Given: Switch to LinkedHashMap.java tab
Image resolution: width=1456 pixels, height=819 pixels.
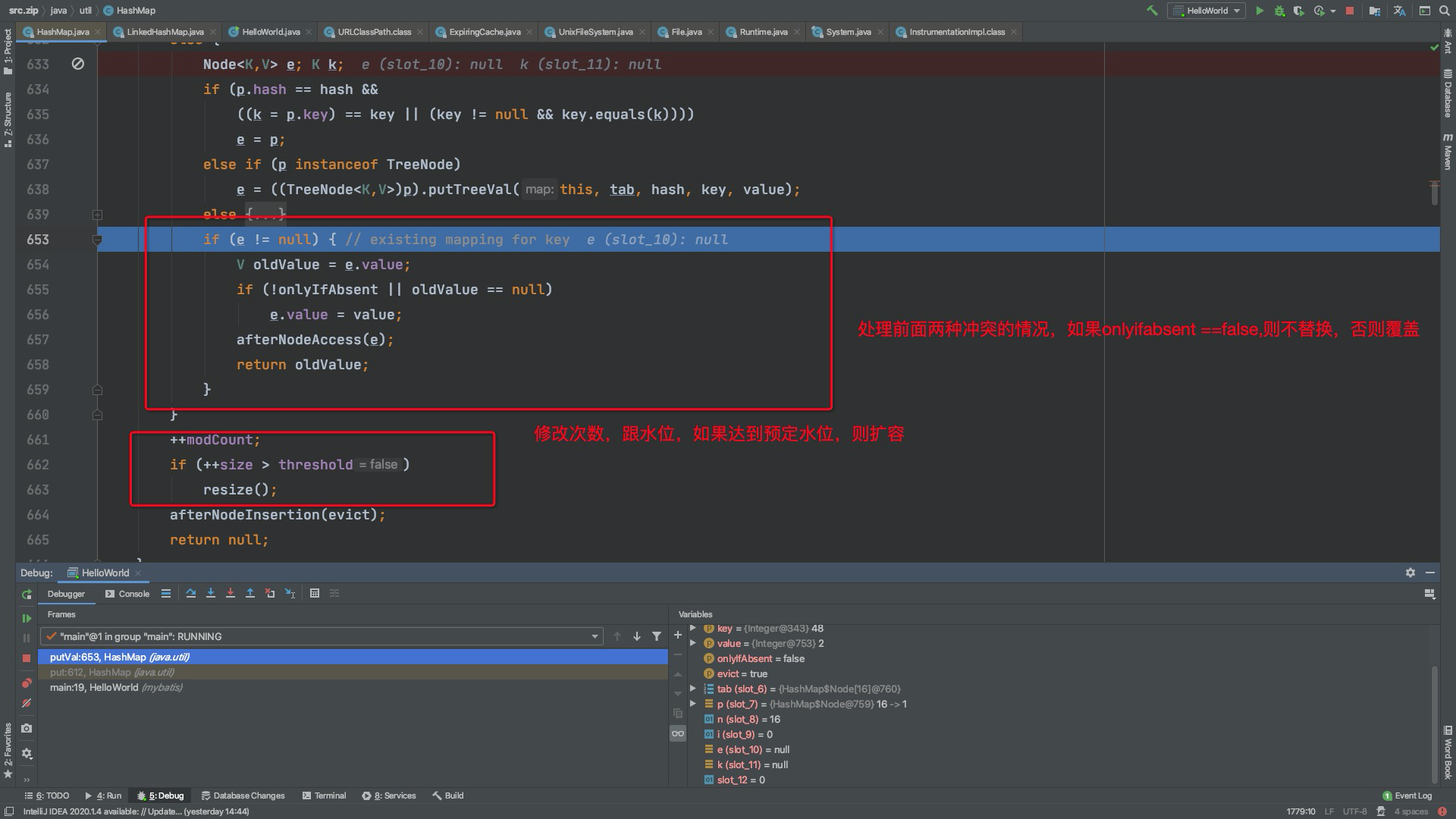Looking at the screenshot, I should click(165, 32).
